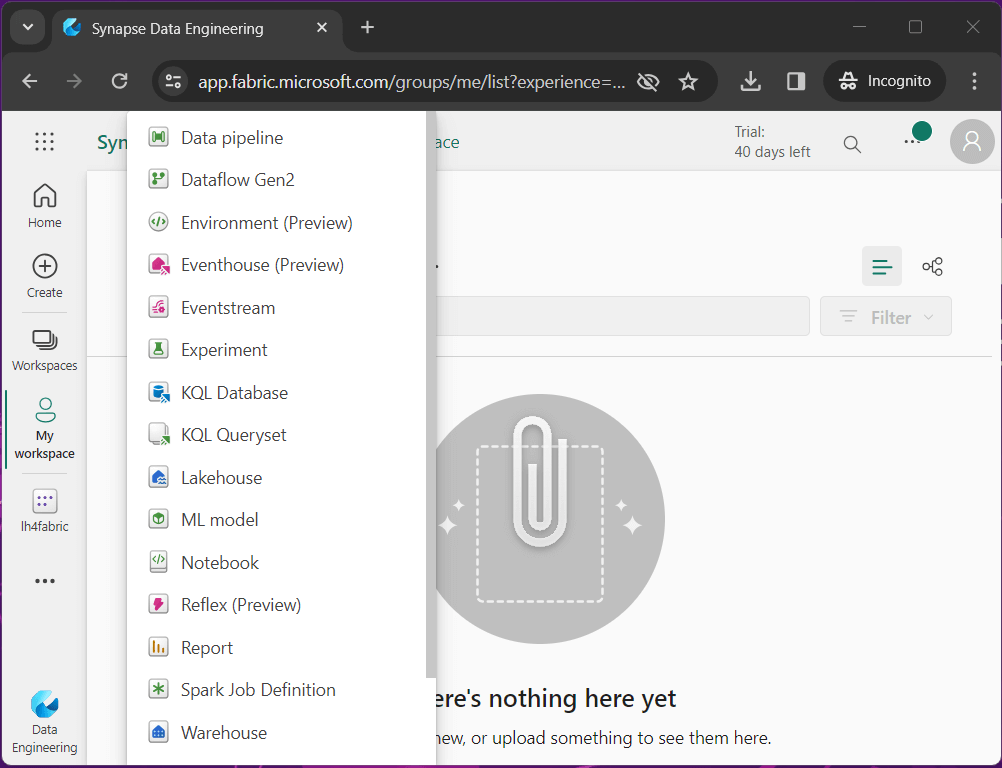Screen dimensions: 1002x768
Task: Switch to lineage view
Action: tap(932, 266)
